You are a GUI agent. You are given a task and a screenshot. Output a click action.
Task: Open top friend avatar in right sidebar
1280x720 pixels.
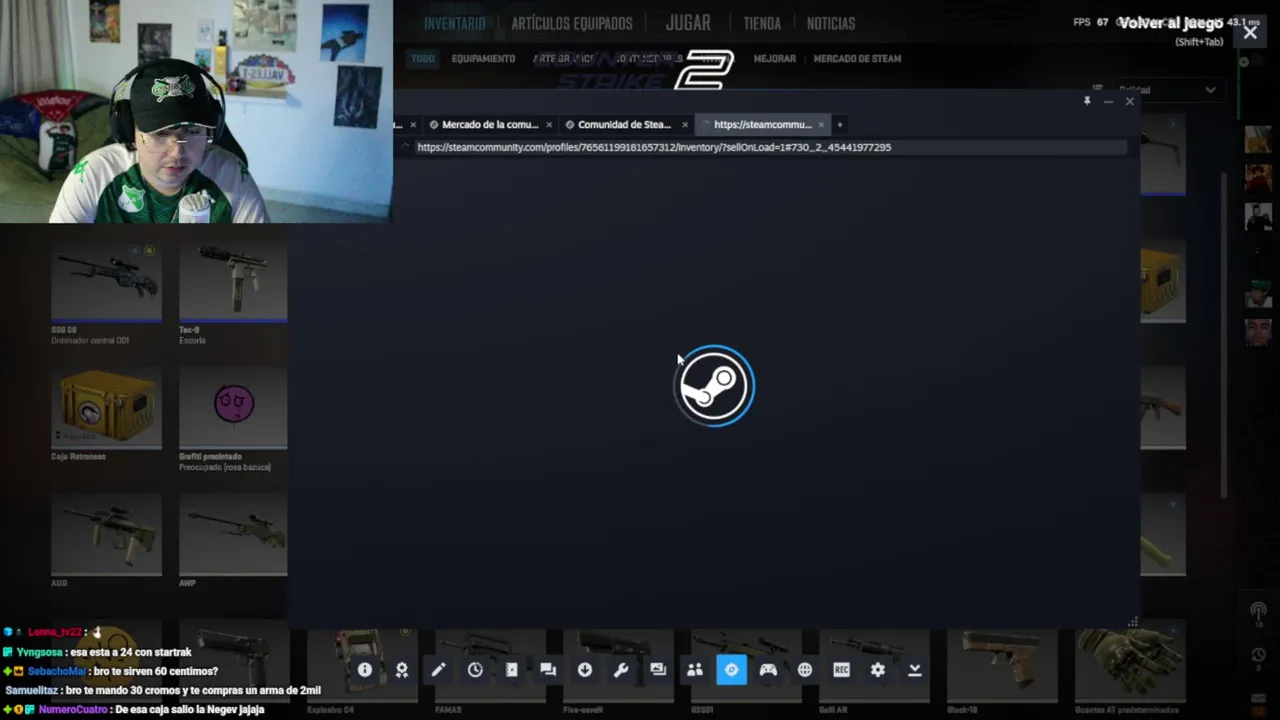(1258, 138)
